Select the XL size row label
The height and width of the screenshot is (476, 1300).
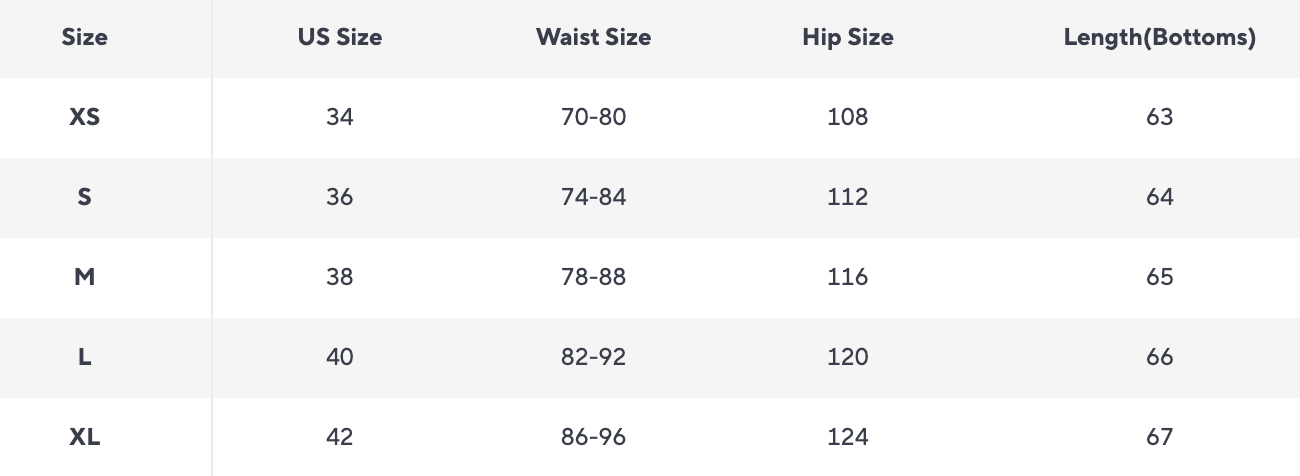point(85,437)
